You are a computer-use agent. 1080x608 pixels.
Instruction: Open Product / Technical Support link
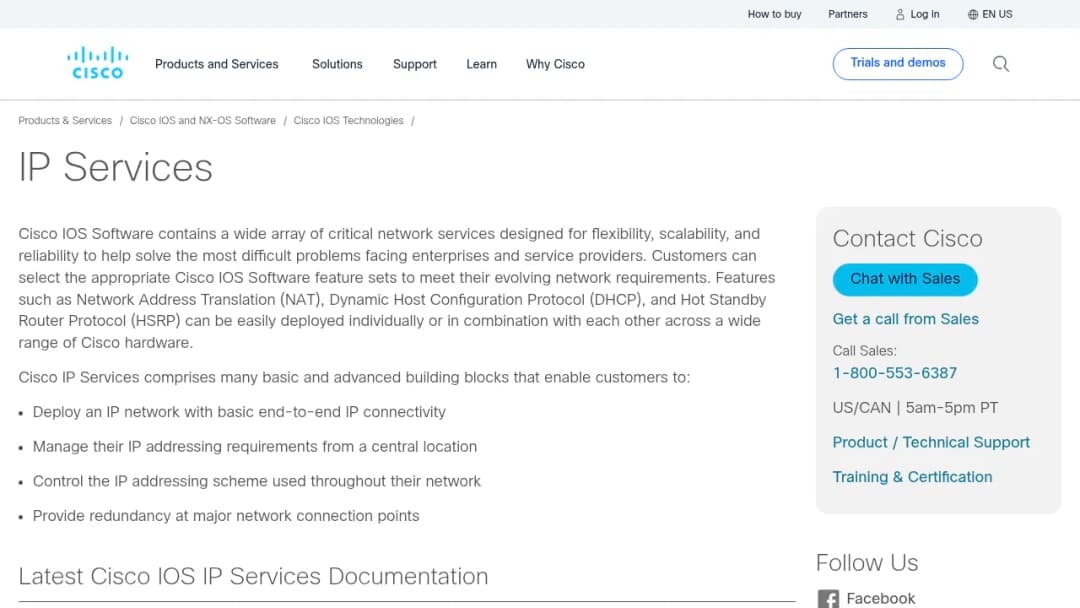(x=931, y=442)
